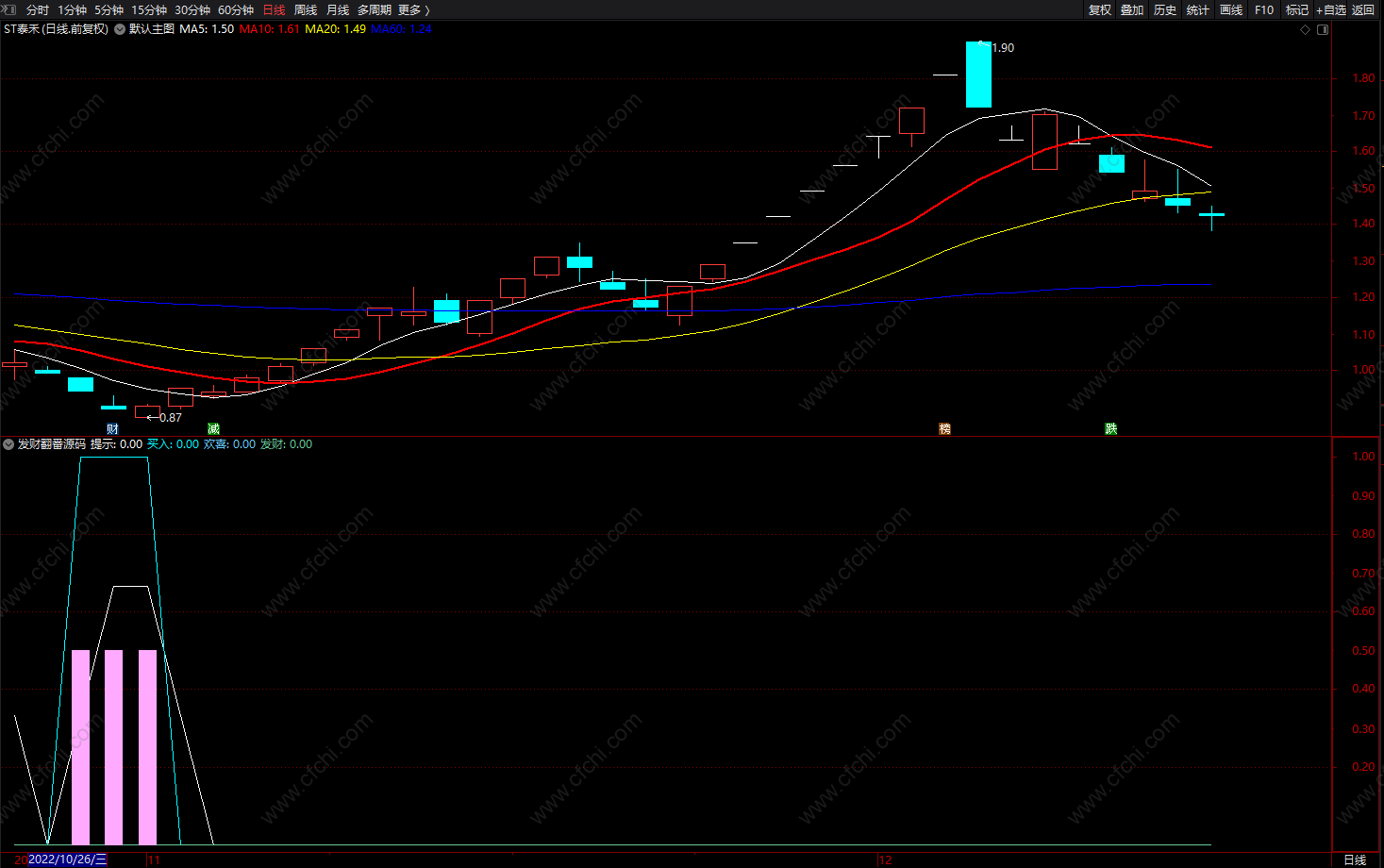Click the ST泰禾 (日线.前复权) stock title

click(56, 29)
